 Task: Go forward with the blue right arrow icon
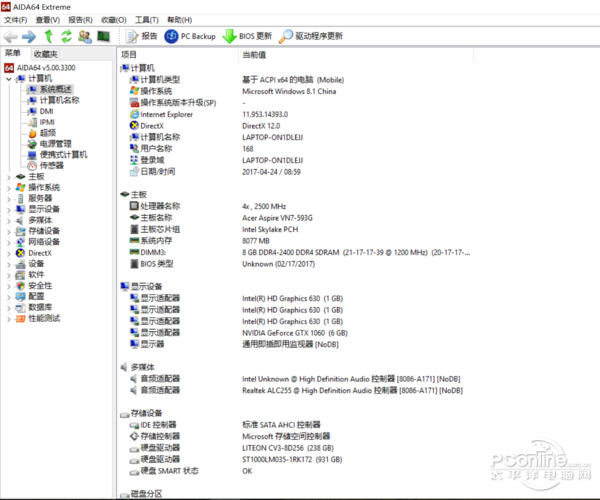pos(29,37)
